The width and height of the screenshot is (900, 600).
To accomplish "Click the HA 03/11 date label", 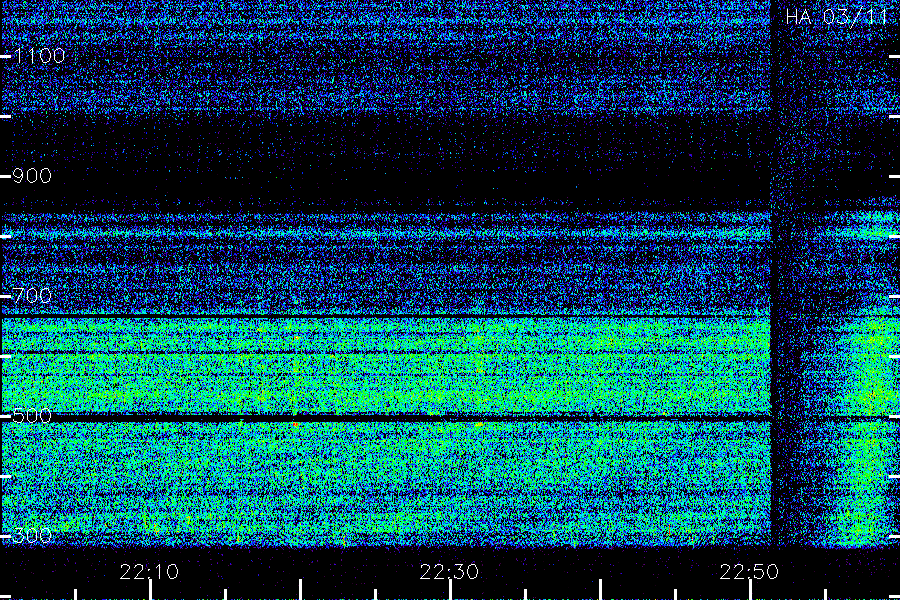I will click(x=837, y=17).
